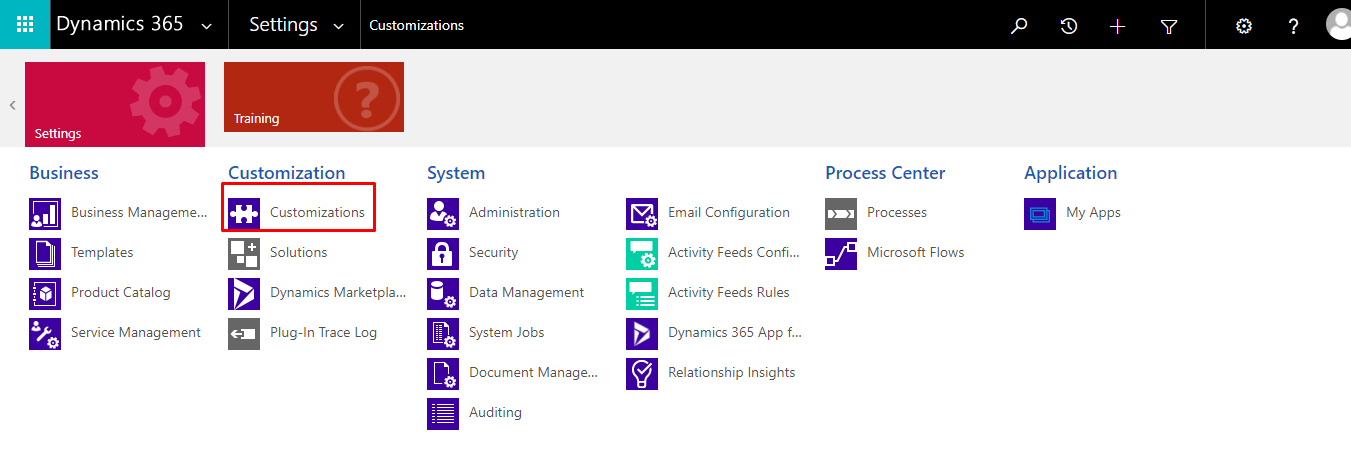Image resolution: width=1351 pixels, height=453 pixels.
Task: Open the help question mark icon
Action: (x=1294, y=26)
